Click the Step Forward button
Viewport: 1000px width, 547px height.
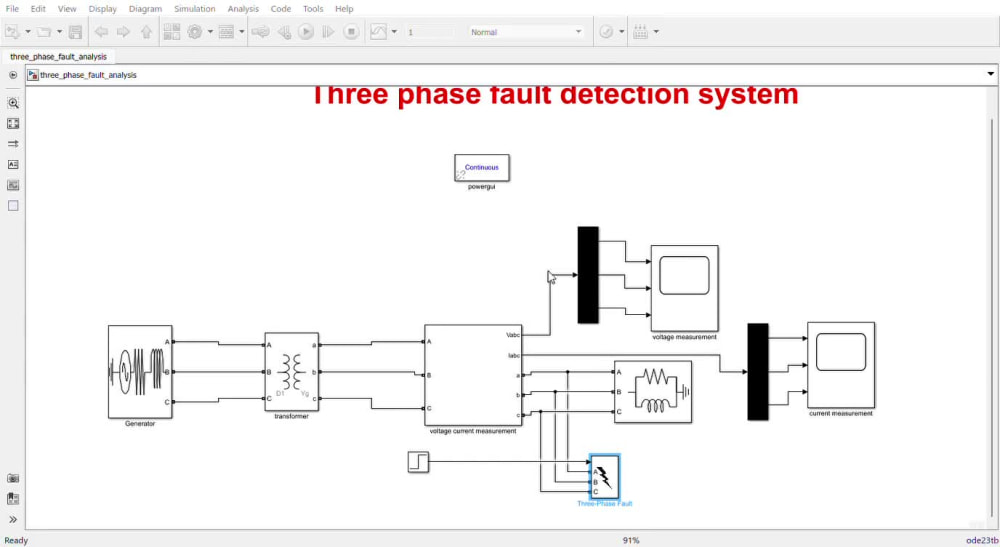tap(328, 32)
